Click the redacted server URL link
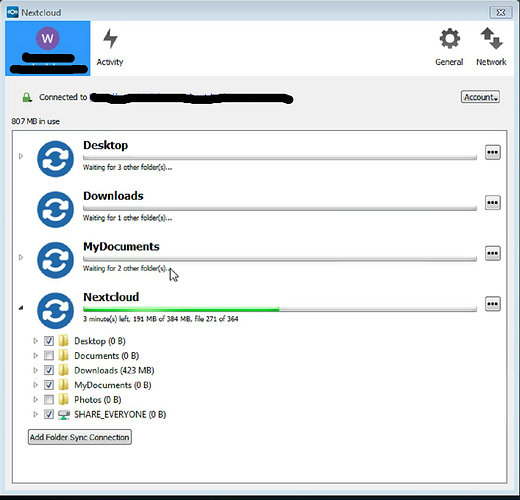This screenshot has height=500, width=520. (192, 98)
